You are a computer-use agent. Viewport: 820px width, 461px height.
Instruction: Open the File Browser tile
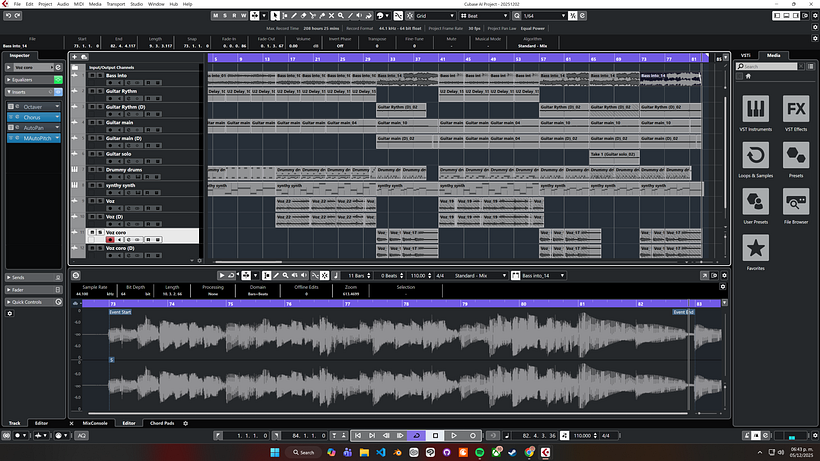point(796,206)
